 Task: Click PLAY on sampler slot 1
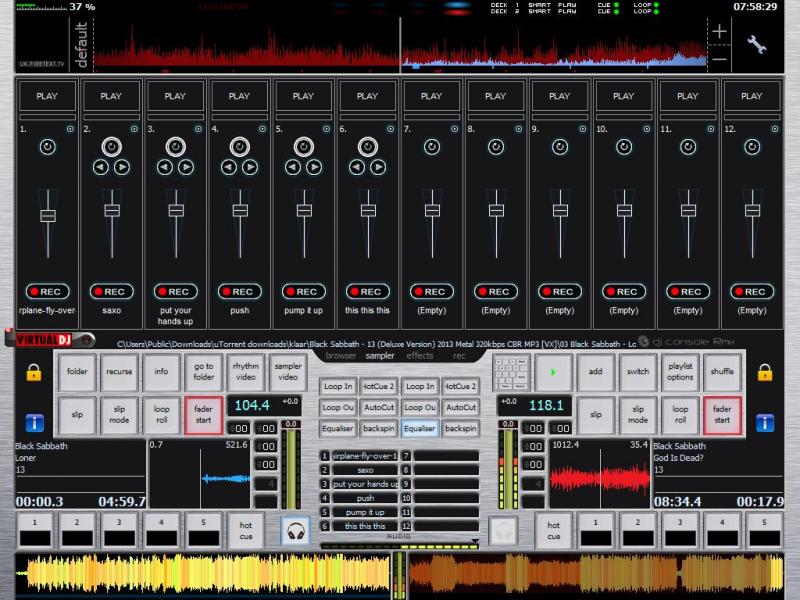coord(47,96)
